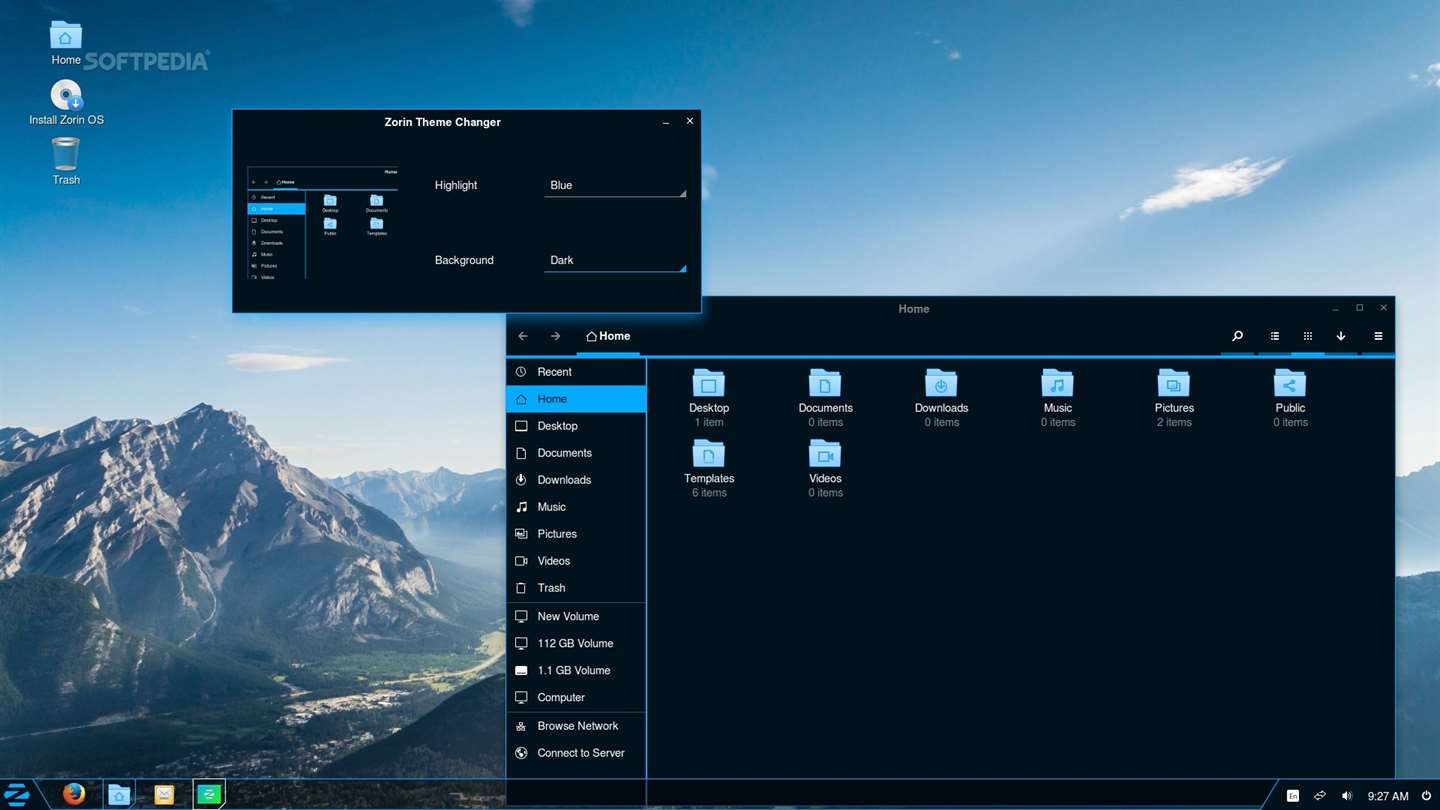Open the 112 GB Volume

tap(576, 644)
